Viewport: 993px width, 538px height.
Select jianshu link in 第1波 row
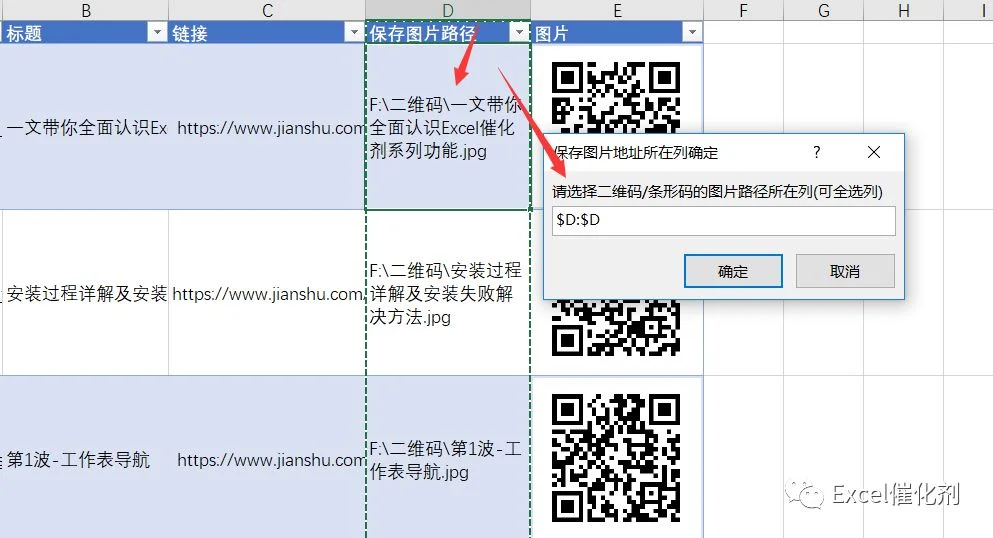click(267, 459)
